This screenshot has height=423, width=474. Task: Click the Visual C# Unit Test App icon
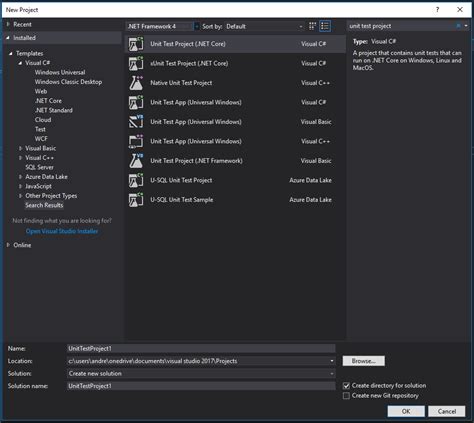136,102
